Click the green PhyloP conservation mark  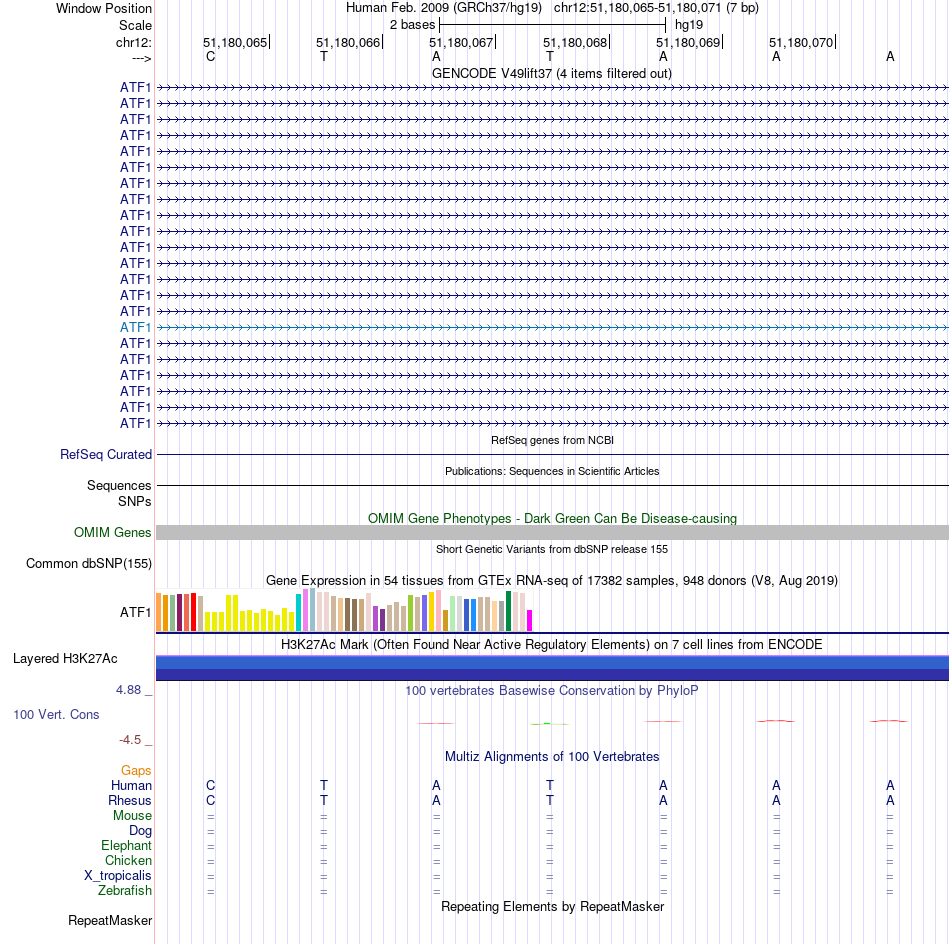pos(549,724)
